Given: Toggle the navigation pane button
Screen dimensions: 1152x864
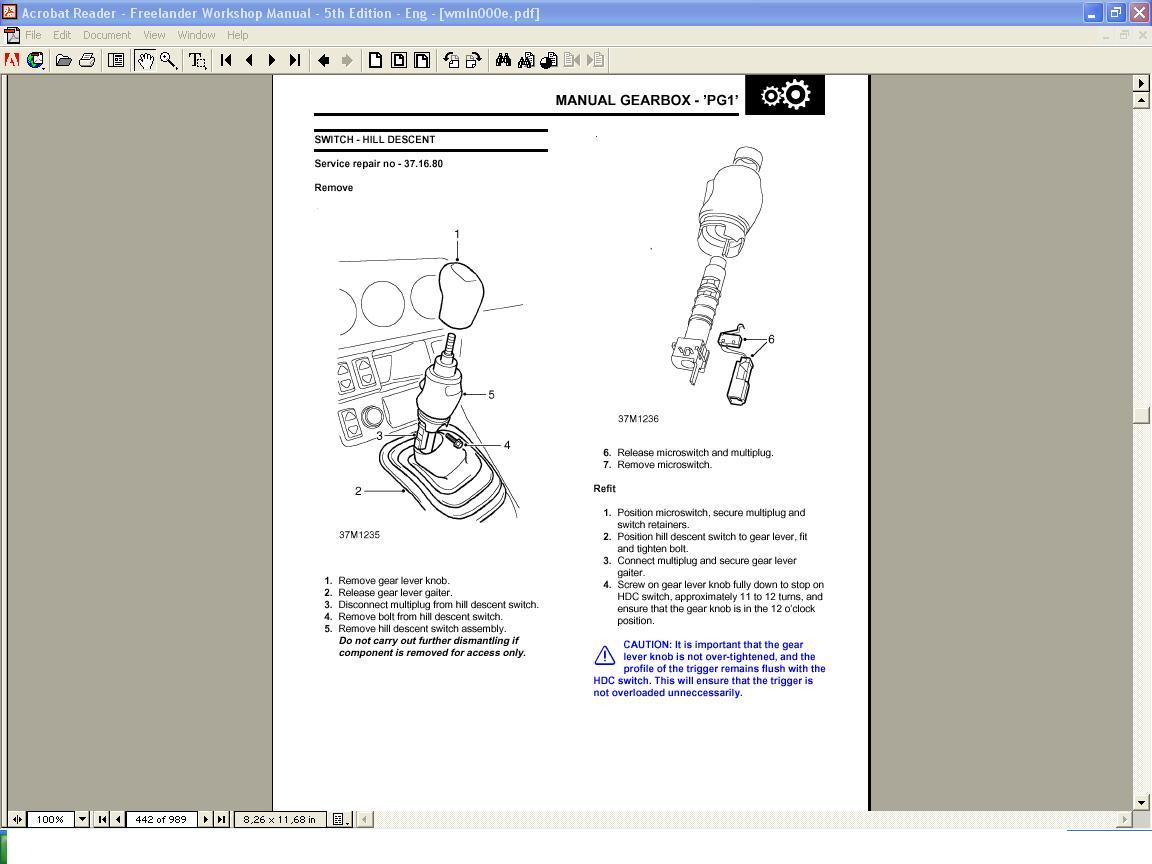Looking at the screenshot, I should pyautogui.click(x=116, y=60).
